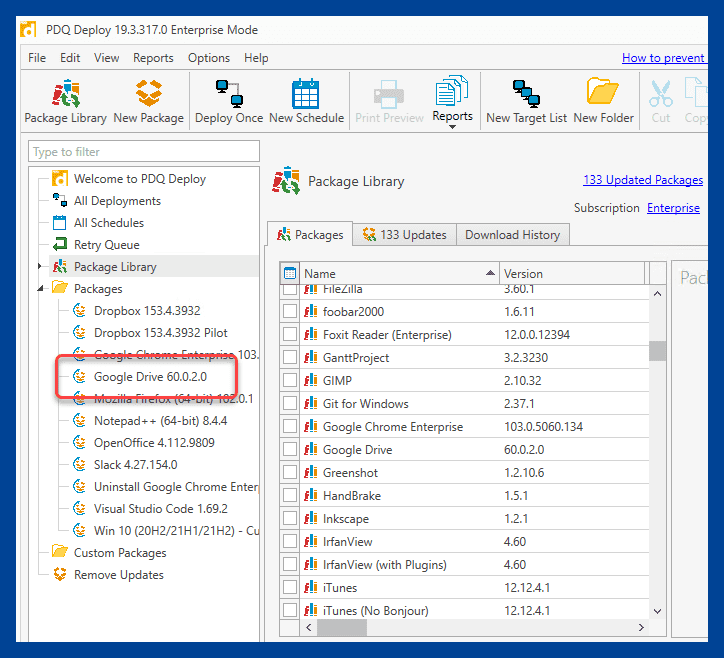Select Visual Studio Code 1.69.2 package icon

click(80, 508)
